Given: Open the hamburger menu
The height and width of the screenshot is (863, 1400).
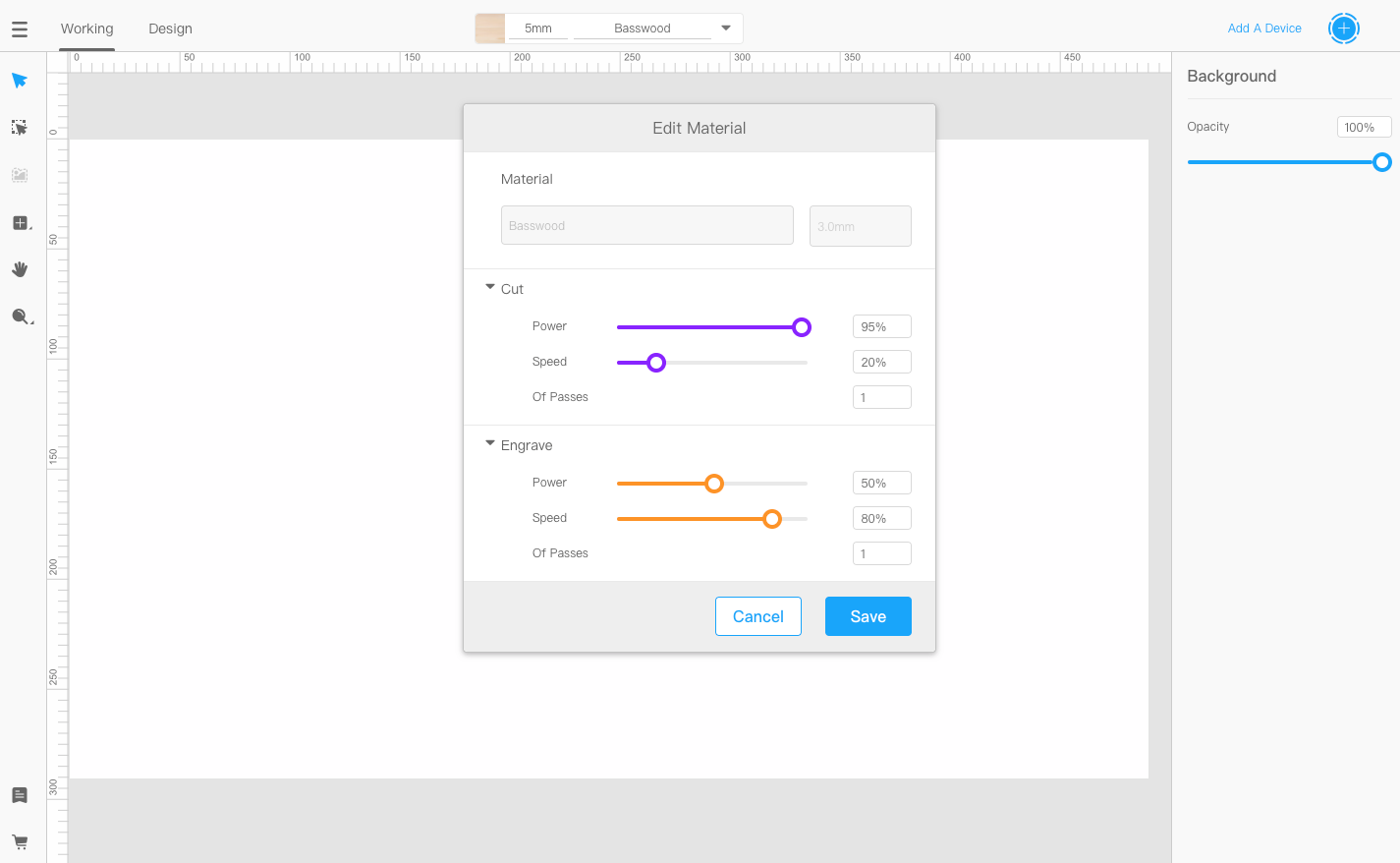Looking at the screenshot, I should click(x=20, y=29).
